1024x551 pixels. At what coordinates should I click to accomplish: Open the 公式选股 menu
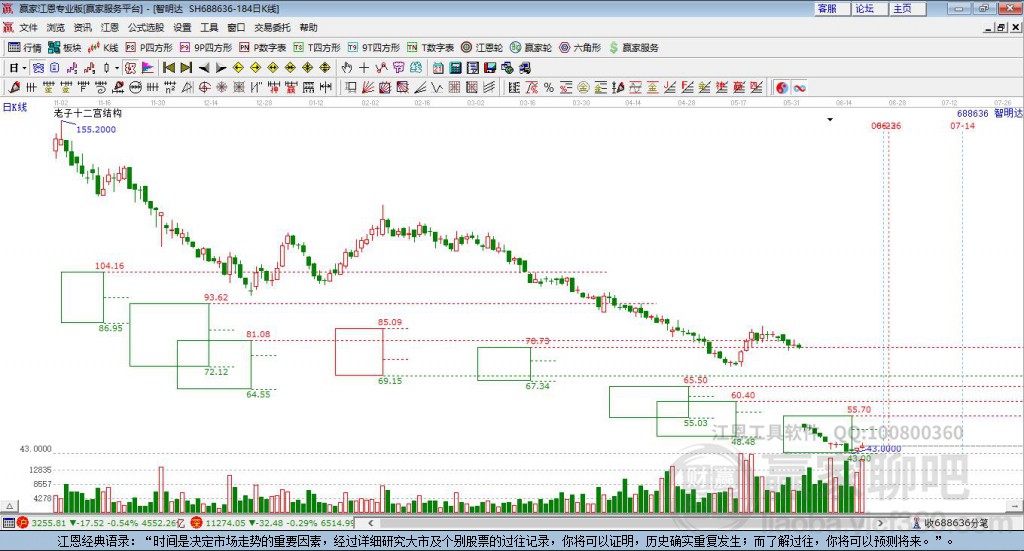(146, 27)
